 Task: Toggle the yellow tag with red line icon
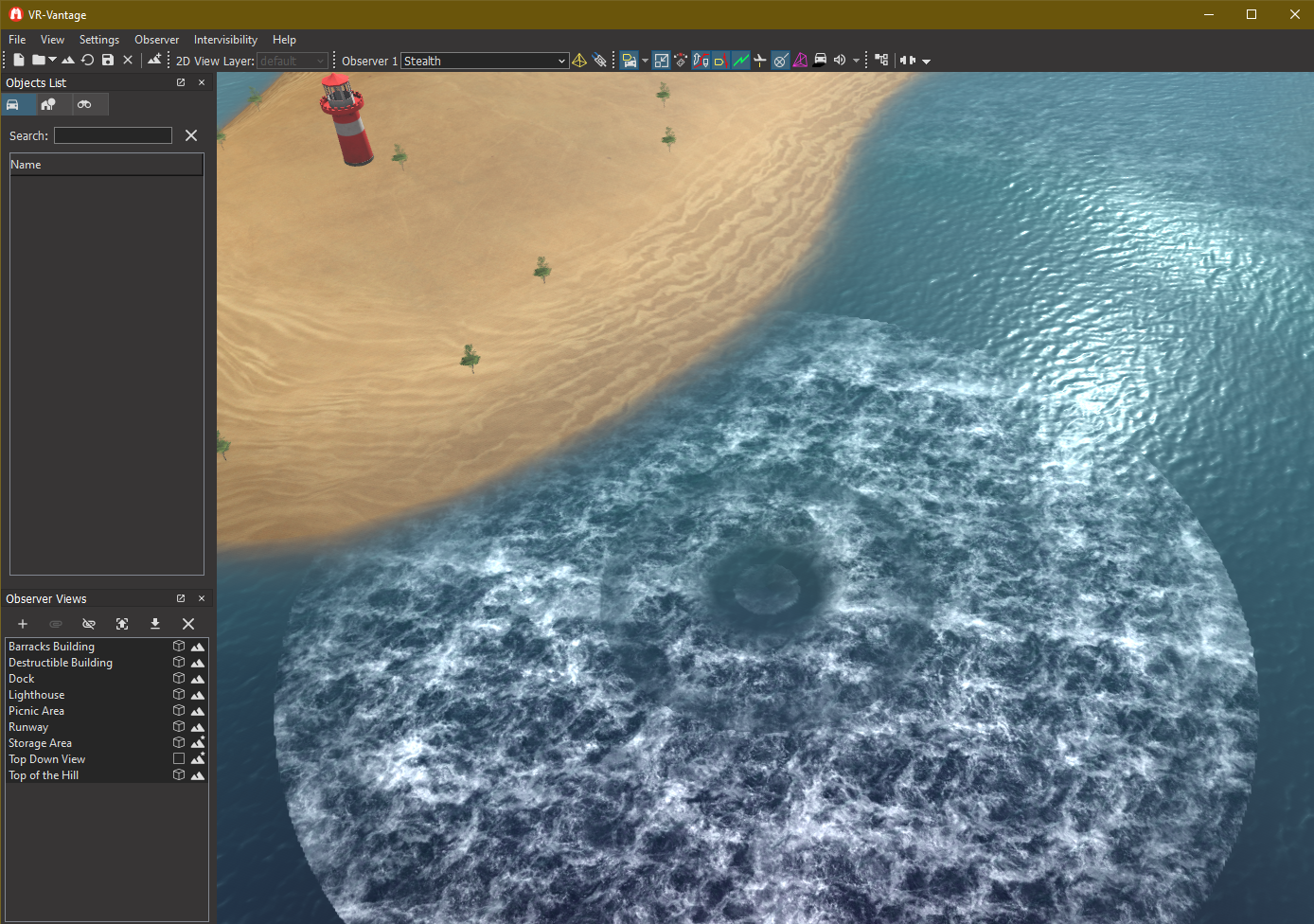click(720, 61)
